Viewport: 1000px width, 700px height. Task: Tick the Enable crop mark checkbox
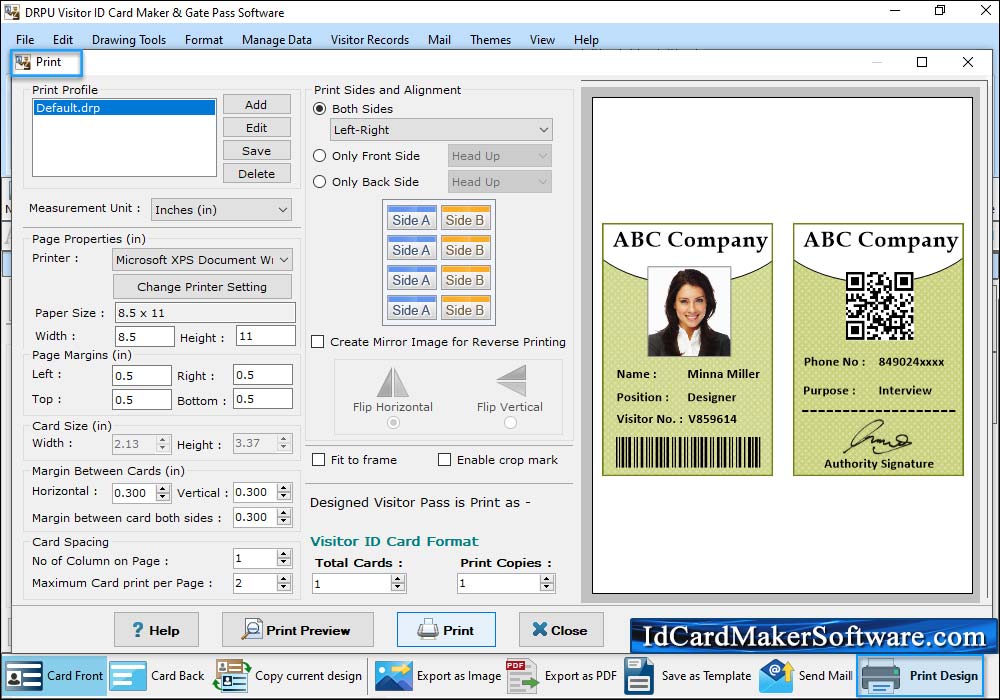click(445, 460)
